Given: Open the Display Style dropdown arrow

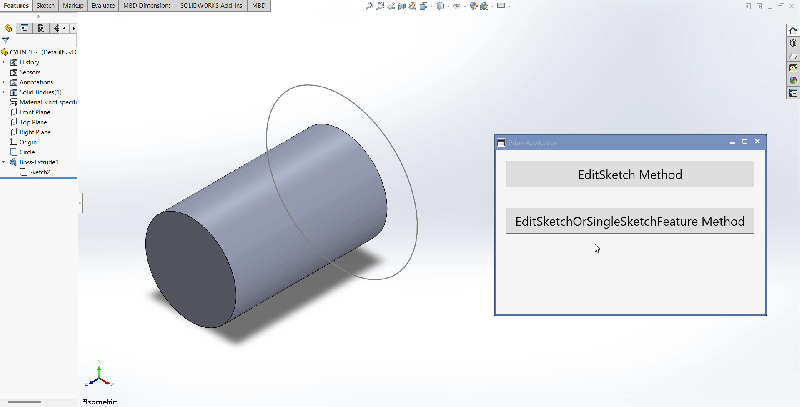Looking at the screenshot, I should [448, 6].
